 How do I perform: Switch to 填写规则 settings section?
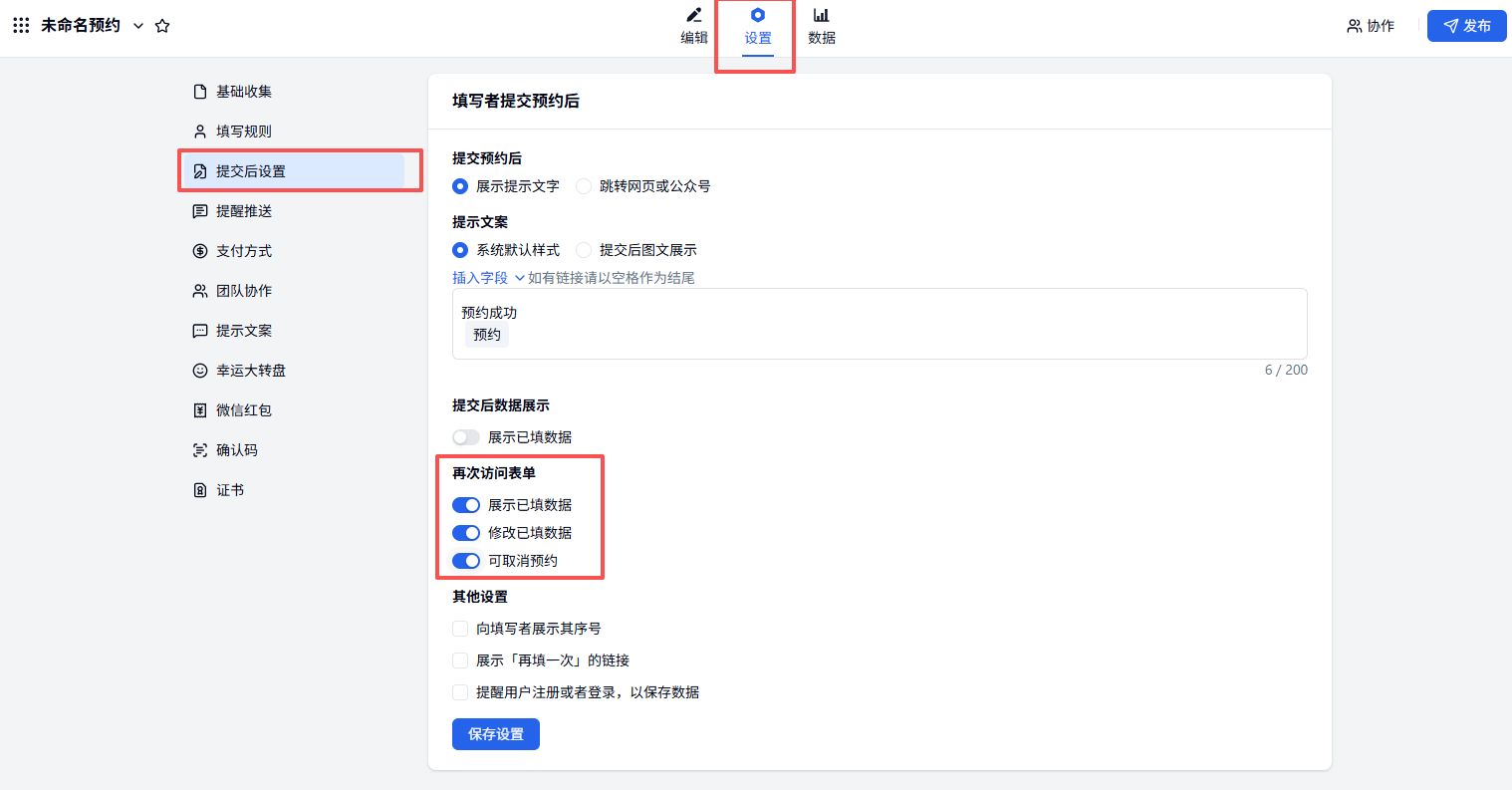[x=244, y=132]
